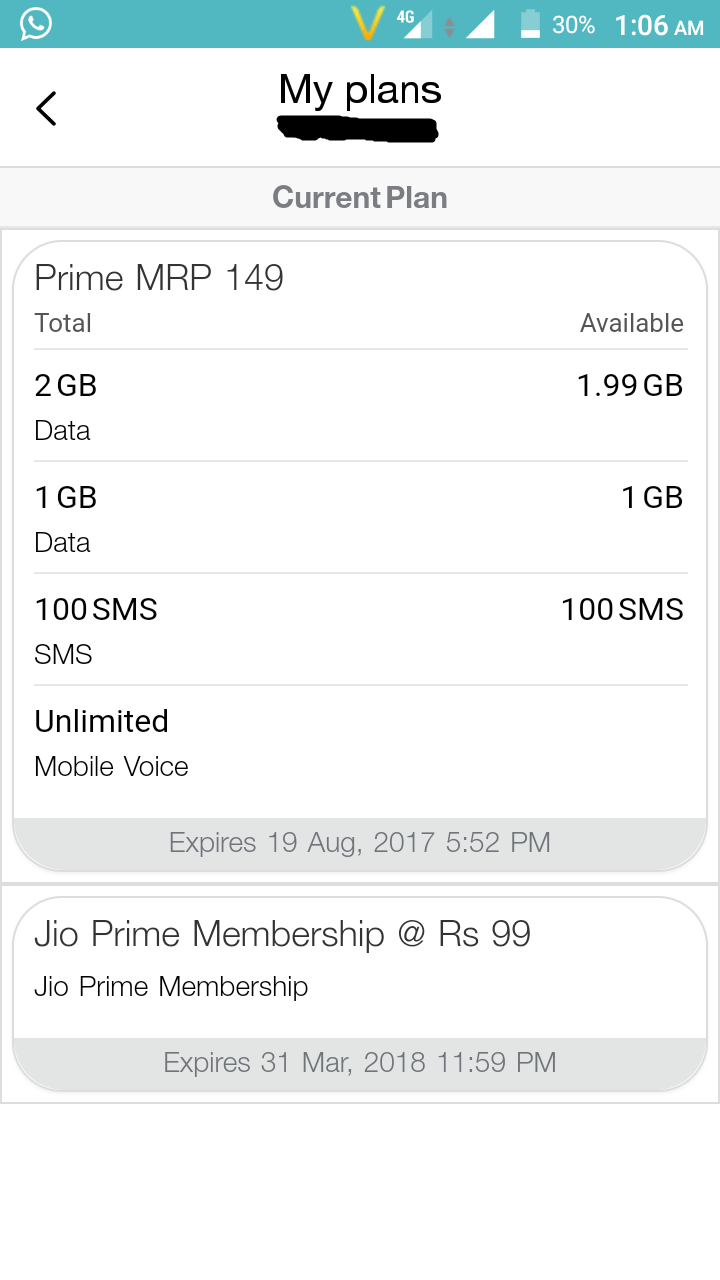The height and width of the screenshot is (1280, 720).
Task: Open Jio Prime Membership @ Rs 99
Action: point(282,934)
